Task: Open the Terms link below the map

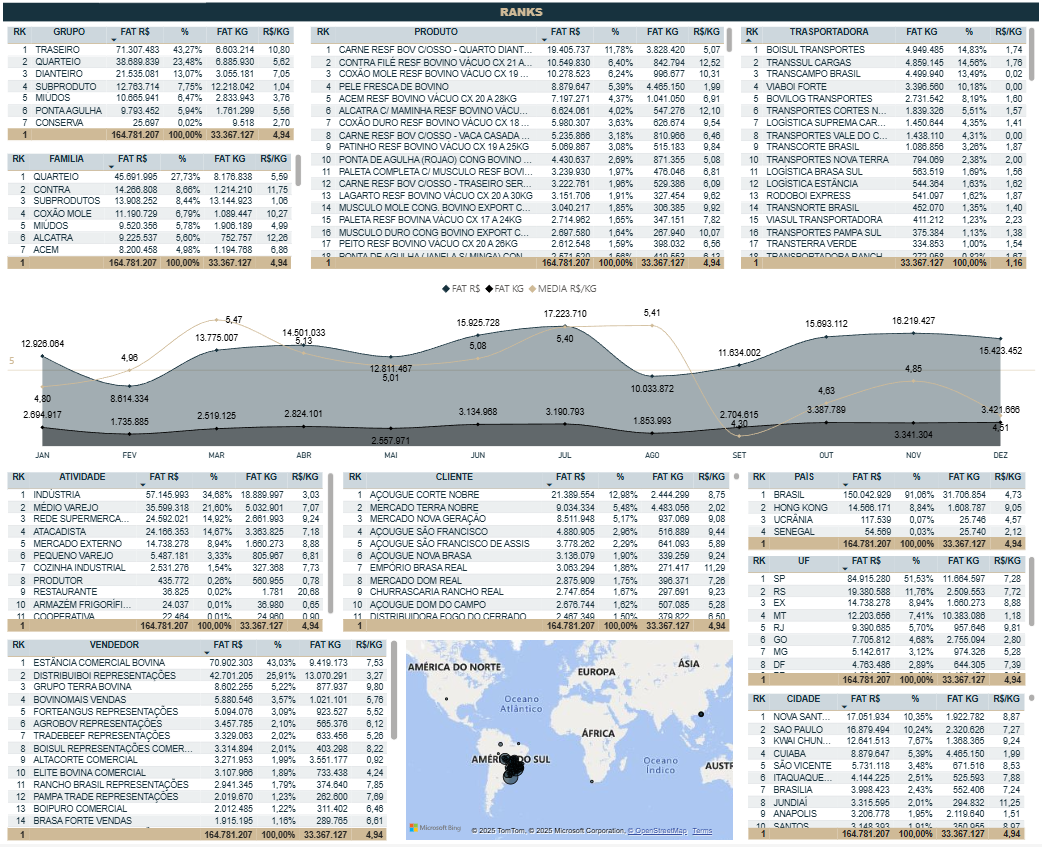Action: (x=702, y=831)
